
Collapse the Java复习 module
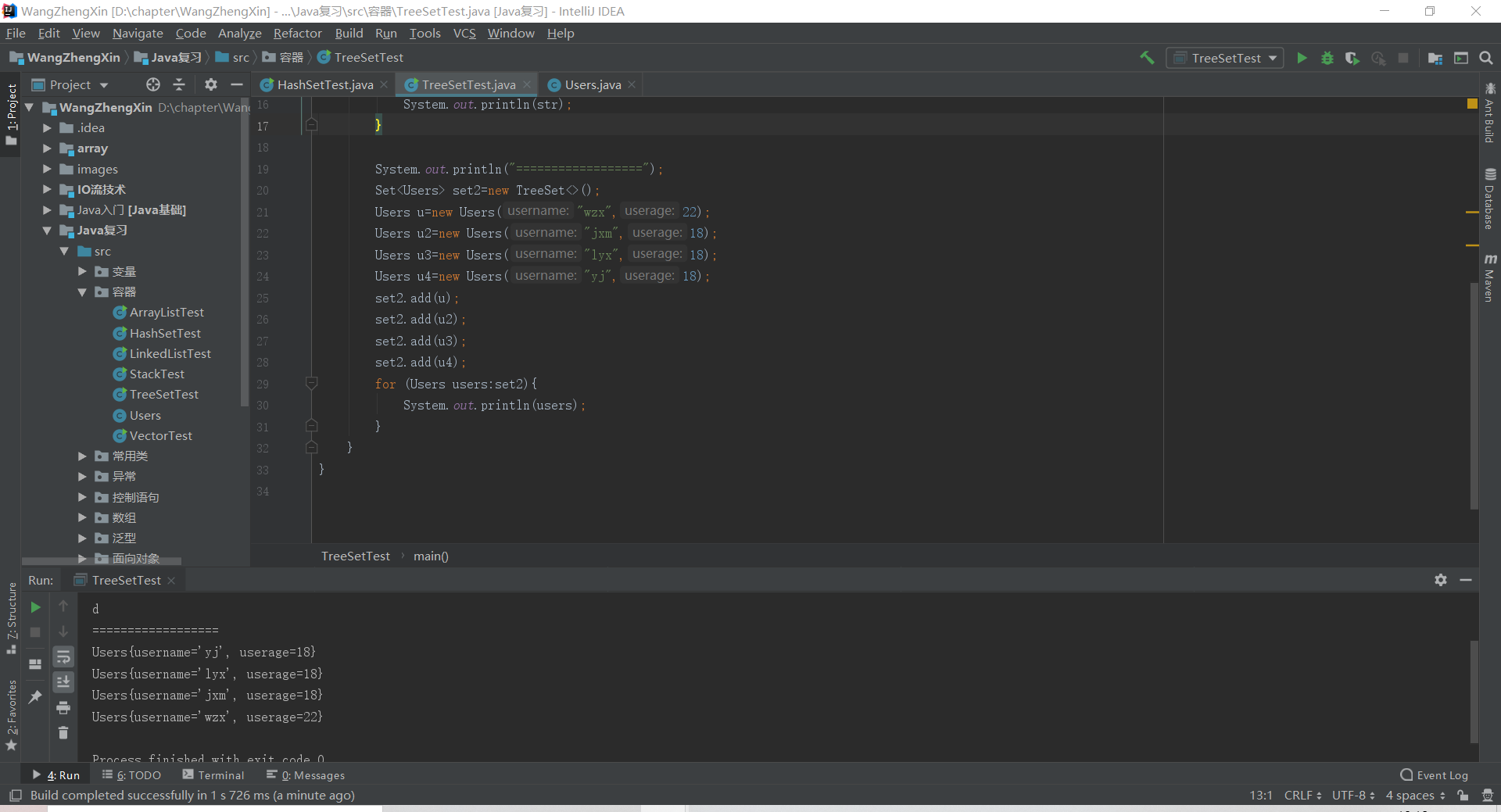(x=47, y=231)
